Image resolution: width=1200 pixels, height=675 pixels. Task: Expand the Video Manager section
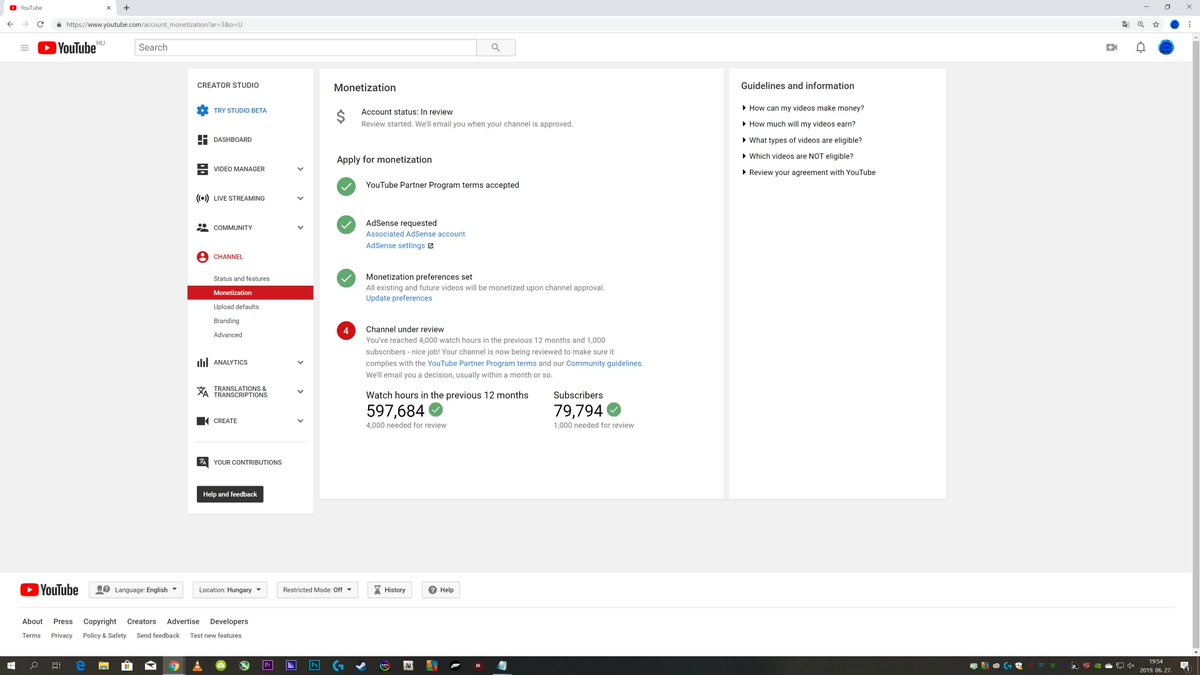(x=300, y=169)
